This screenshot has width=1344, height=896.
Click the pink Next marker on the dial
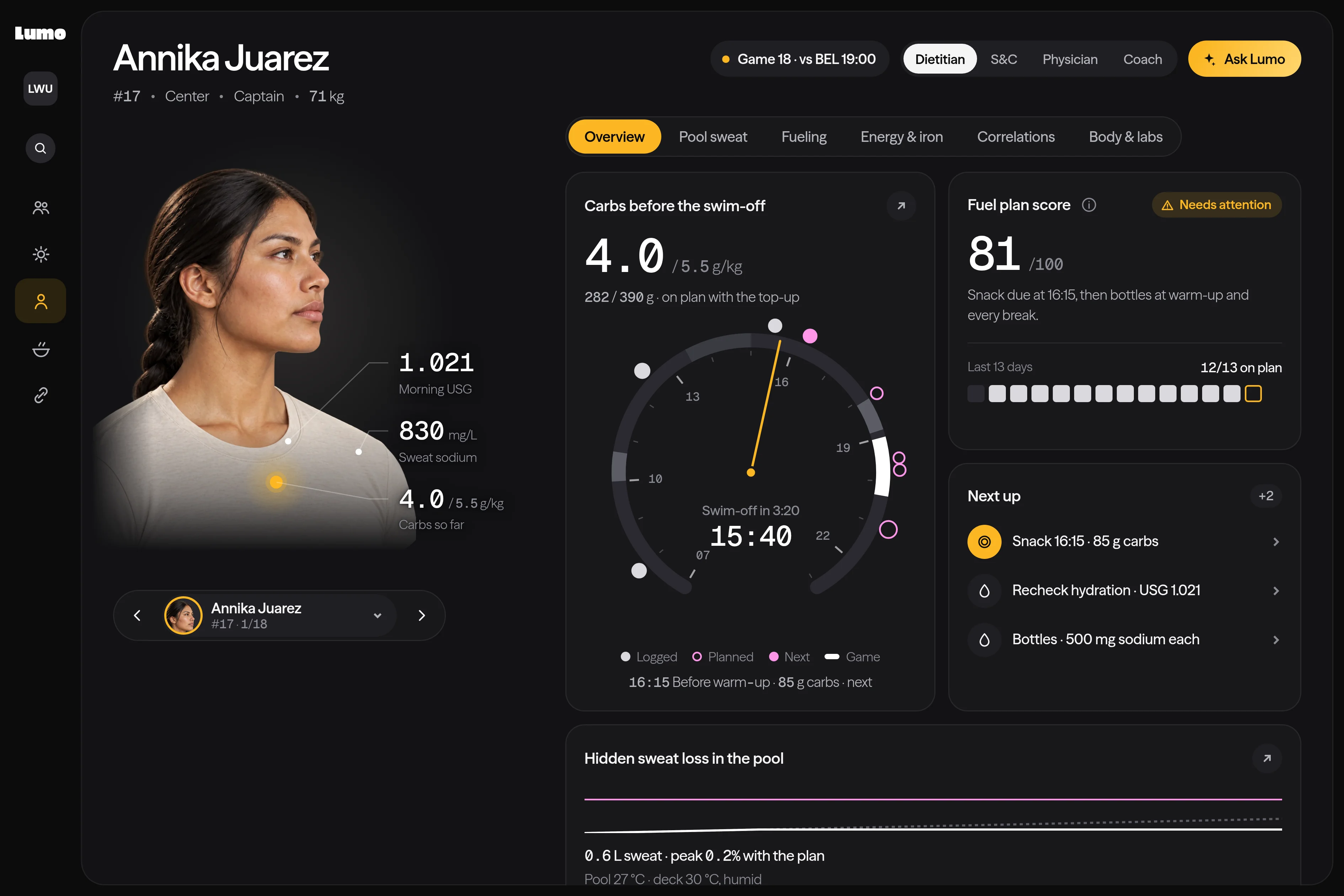coord(810,336)
